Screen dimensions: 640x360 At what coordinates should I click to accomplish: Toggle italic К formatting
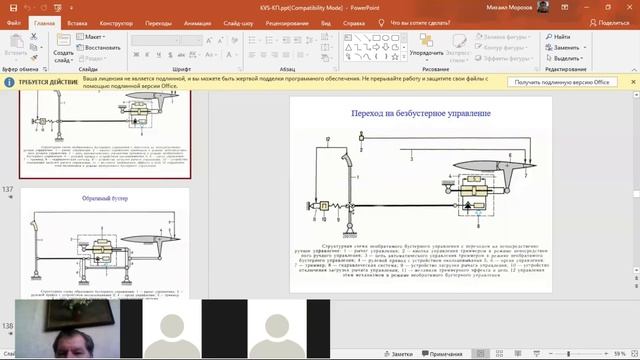pyautogui.click(x=147, y=55)
